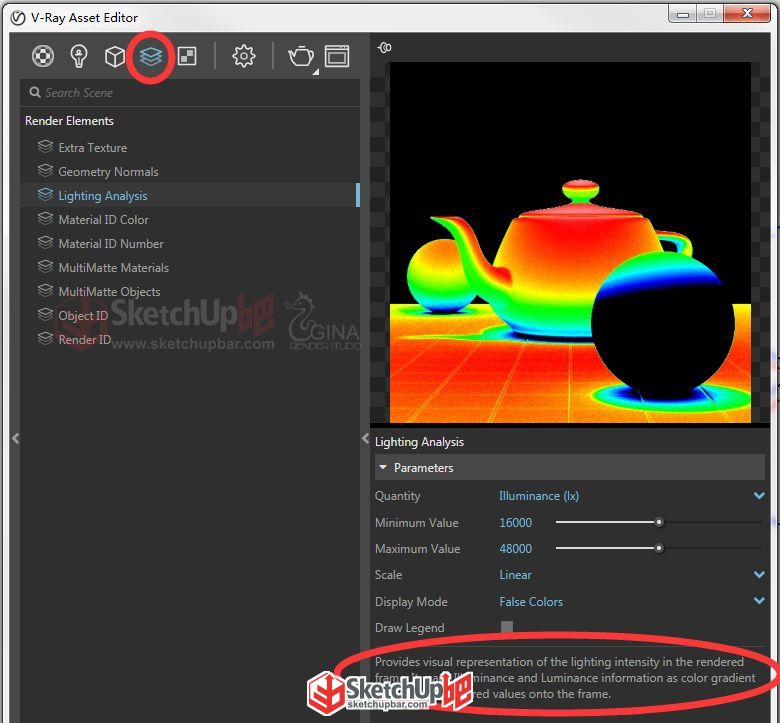Open the Scale dropdown
The height and width of the screenshot is (723, 780).
click(x=759, y=575)
